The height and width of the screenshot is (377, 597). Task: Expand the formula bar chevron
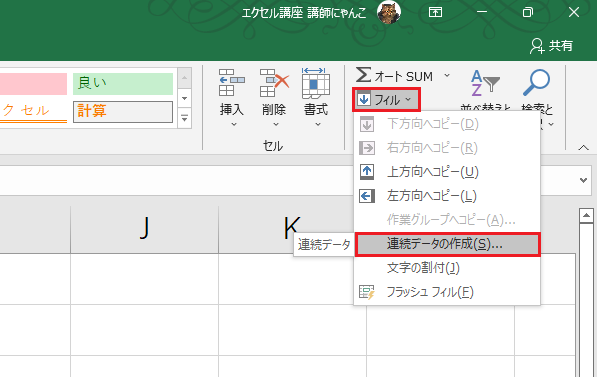[583, 180]
